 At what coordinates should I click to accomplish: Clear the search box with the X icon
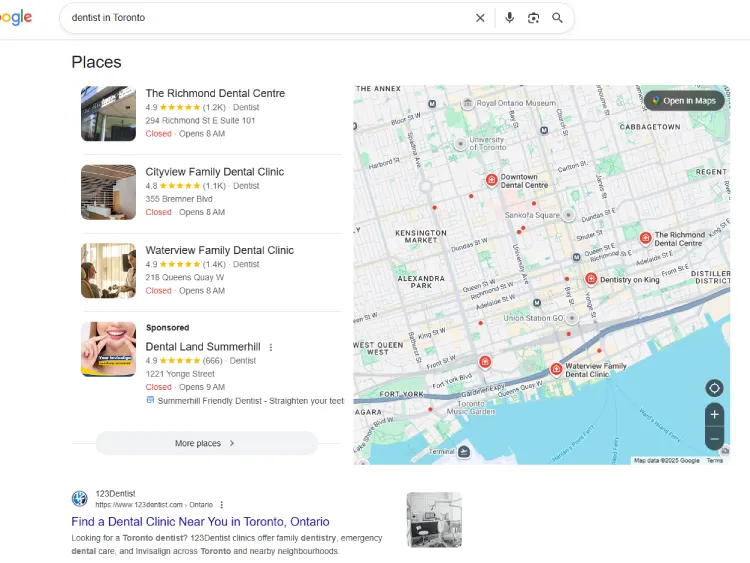click(x=480, y=18)
